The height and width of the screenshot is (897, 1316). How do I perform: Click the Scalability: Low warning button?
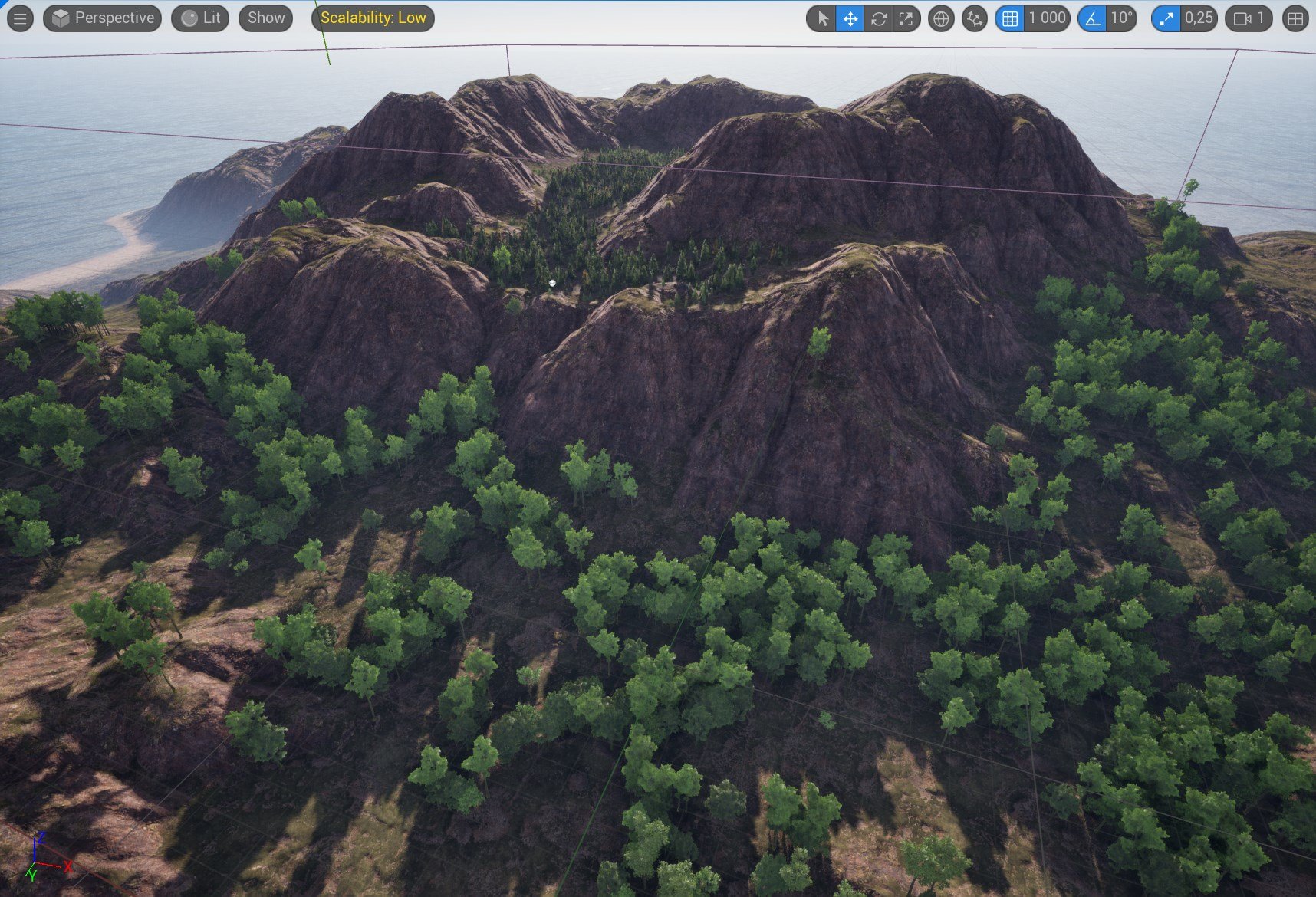[373, 18]
